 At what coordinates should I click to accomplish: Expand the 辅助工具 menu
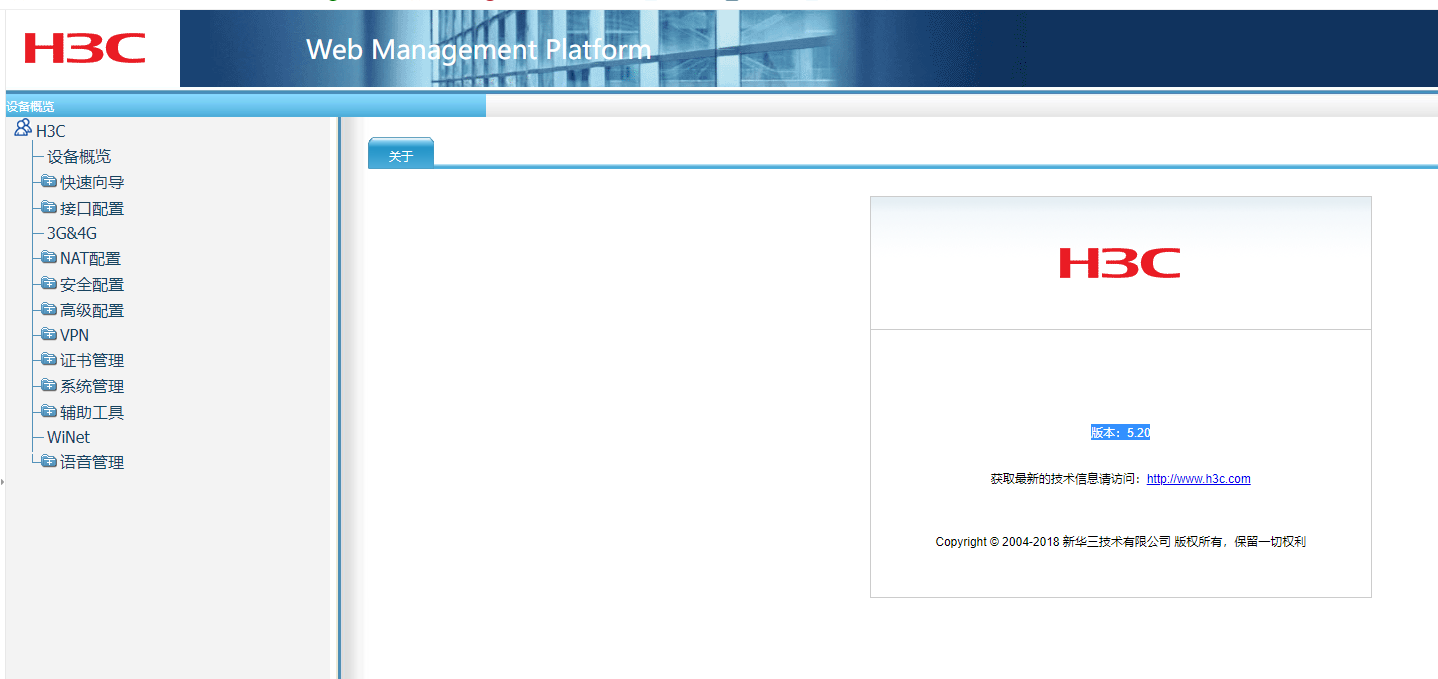tap(92, 412)
